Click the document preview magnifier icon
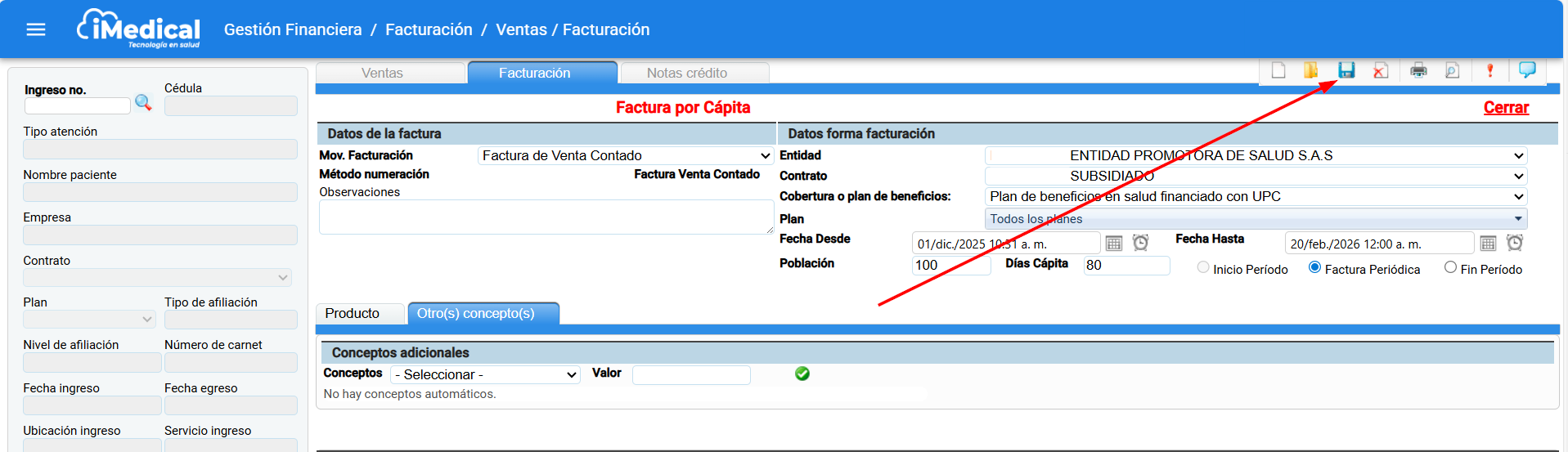Image resolution: width=1568 pixels, height=452 pixels. point(1452,70)
